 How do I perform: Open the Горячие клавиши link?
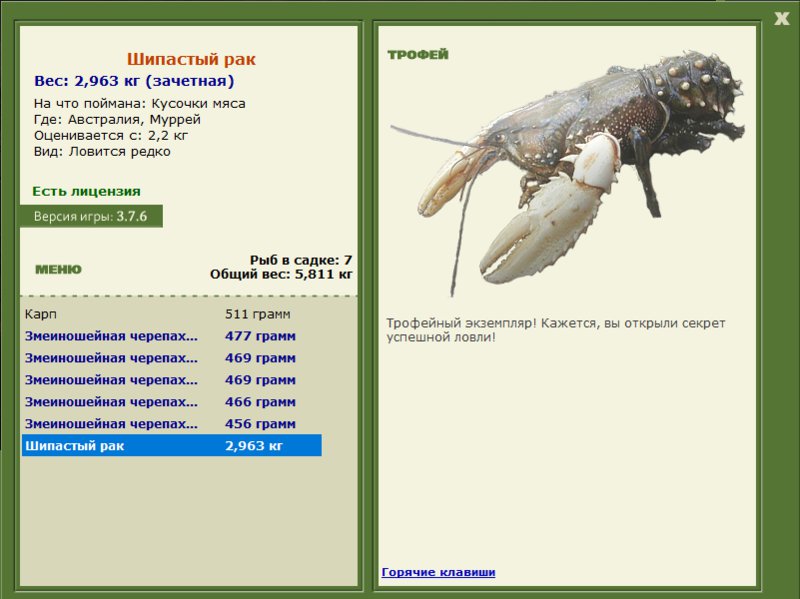click(x=438, y=572)
